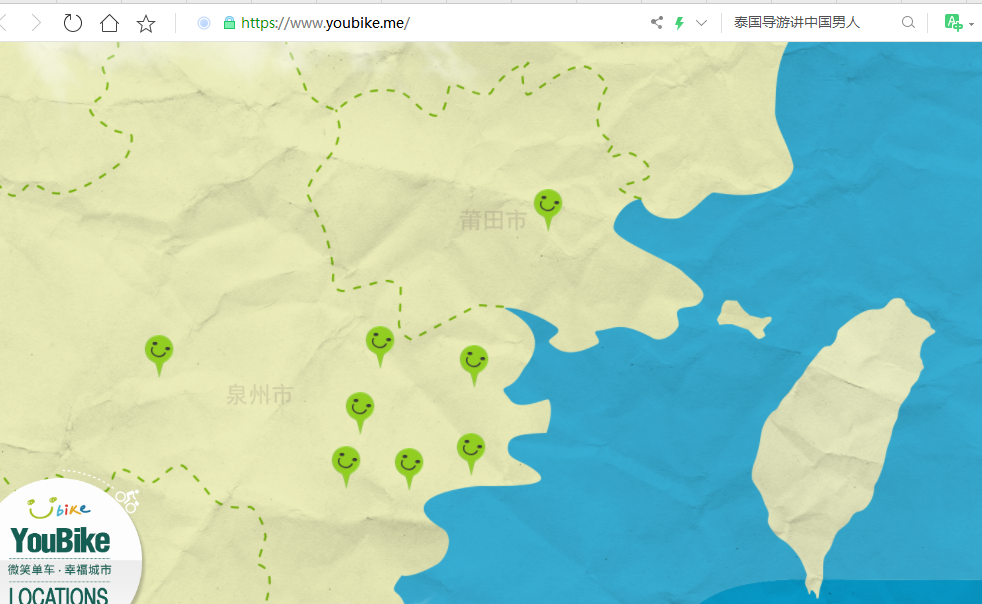Select the smiley pin beside 莆田市

547,205
